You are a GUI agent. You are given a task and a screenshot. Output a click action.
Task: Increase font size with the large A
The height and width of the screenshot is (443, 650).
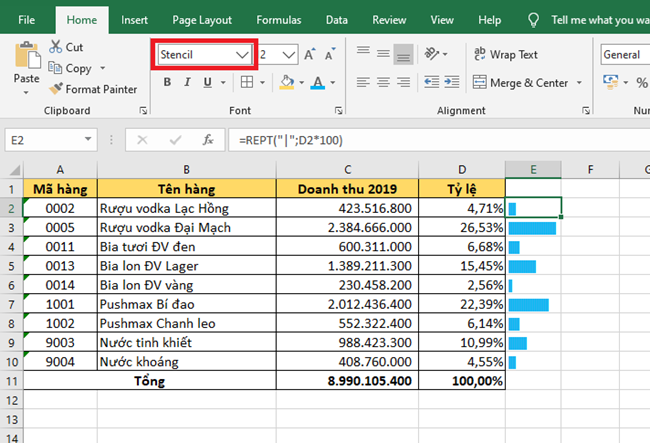click(x=309, y=54)
